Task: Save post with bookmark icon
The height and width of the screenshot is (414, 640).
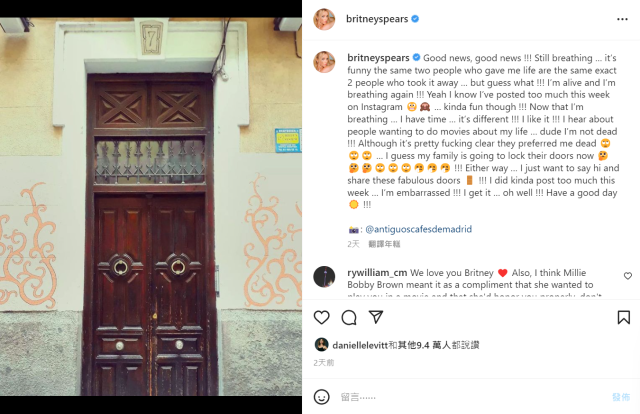Action: [x=624, y=318]
